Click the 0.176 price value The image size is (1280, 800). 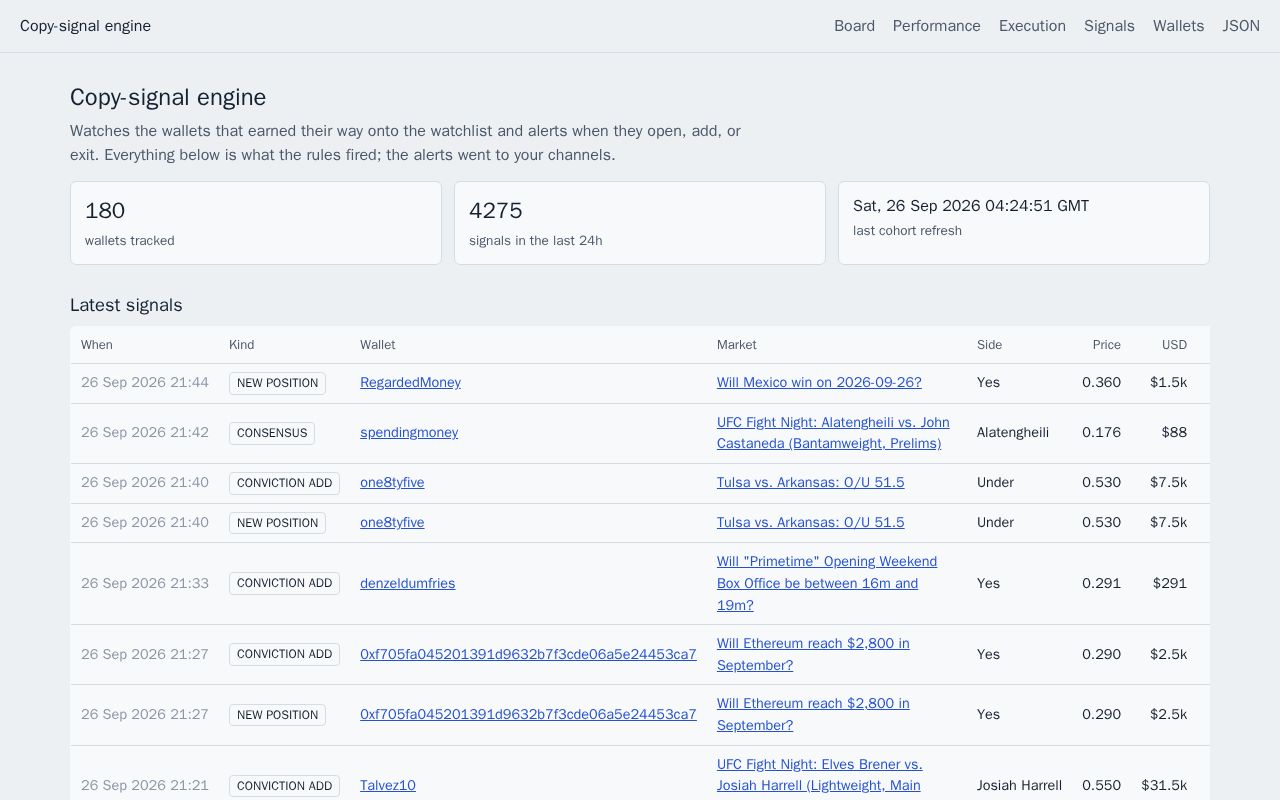[x=1101, y=433]
